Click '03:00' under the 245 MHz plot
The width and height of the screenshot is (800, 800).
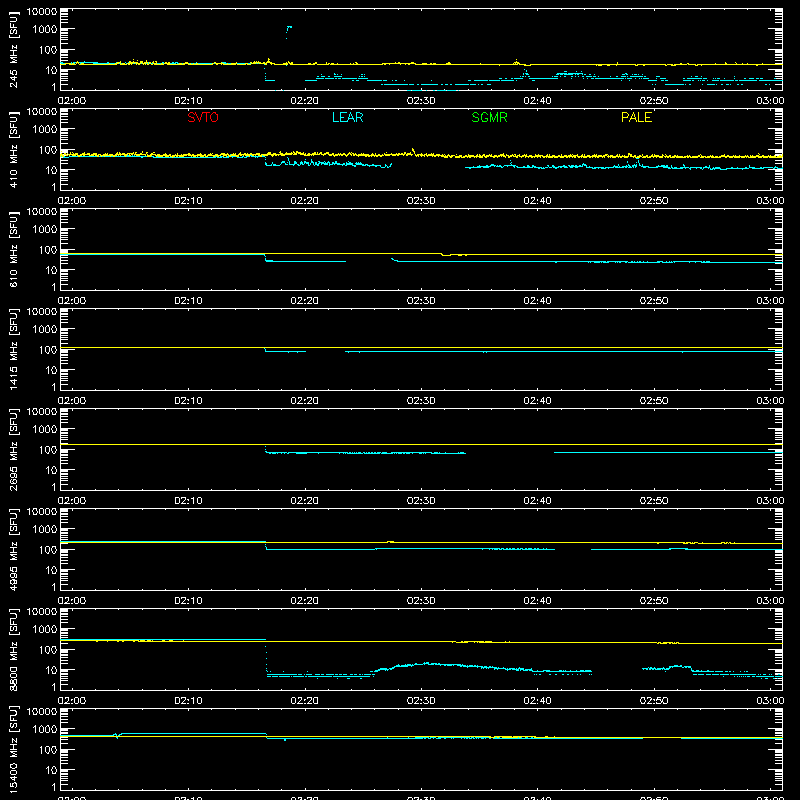pyautogui.click(x=770, y=101)
